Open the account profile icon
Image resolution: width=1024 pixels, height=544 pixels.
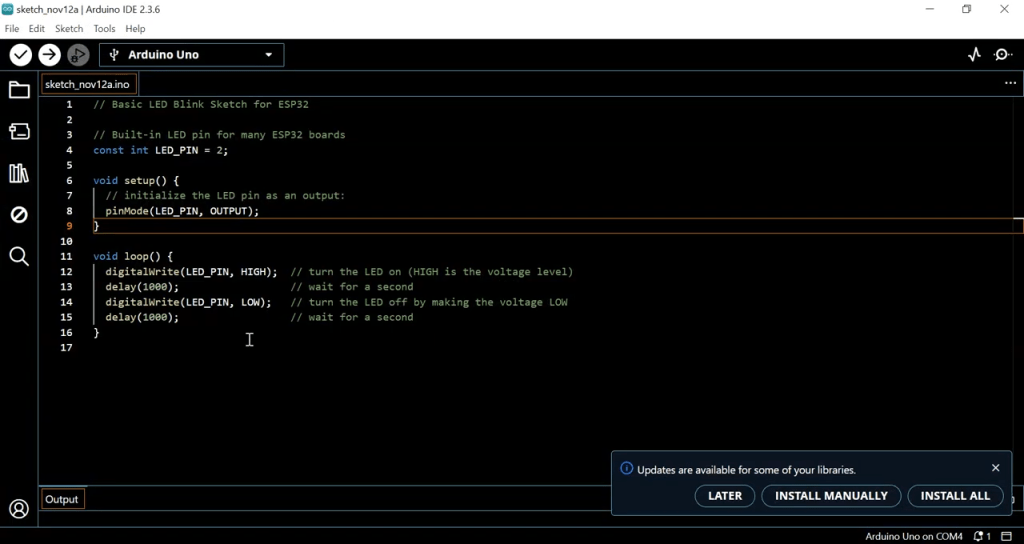tap(19, 509)
